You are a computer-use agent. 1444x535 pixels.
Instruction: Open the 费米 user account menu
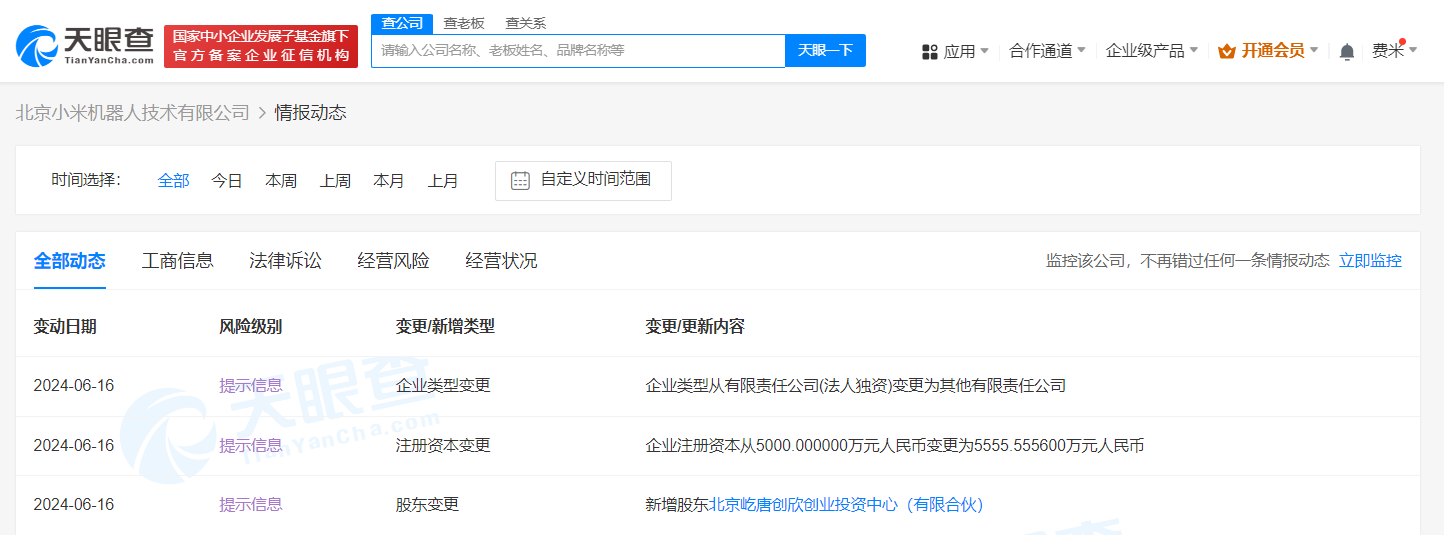[x=1394, y=51]
